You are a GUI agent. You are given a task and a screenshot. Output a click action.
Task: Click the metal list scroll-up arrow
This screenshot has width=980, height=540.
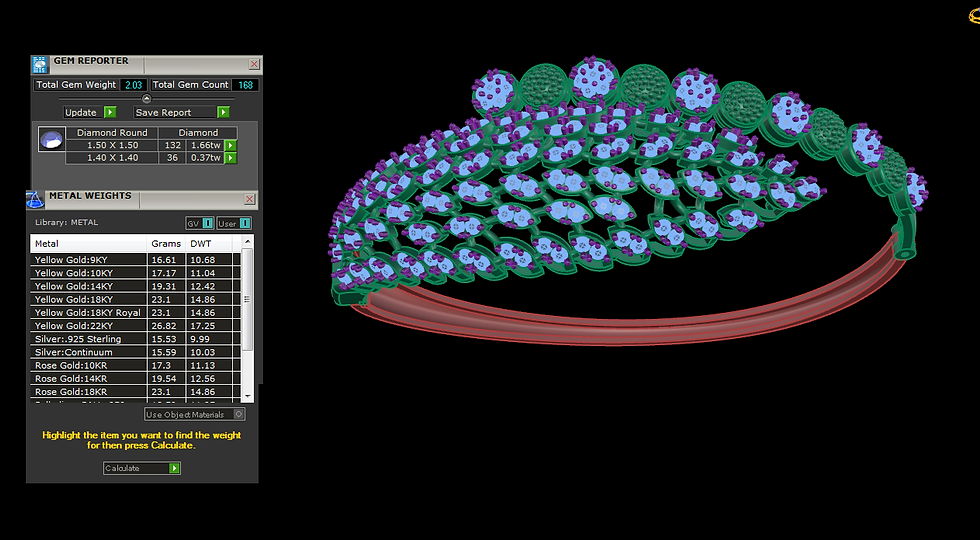point(248,241)
